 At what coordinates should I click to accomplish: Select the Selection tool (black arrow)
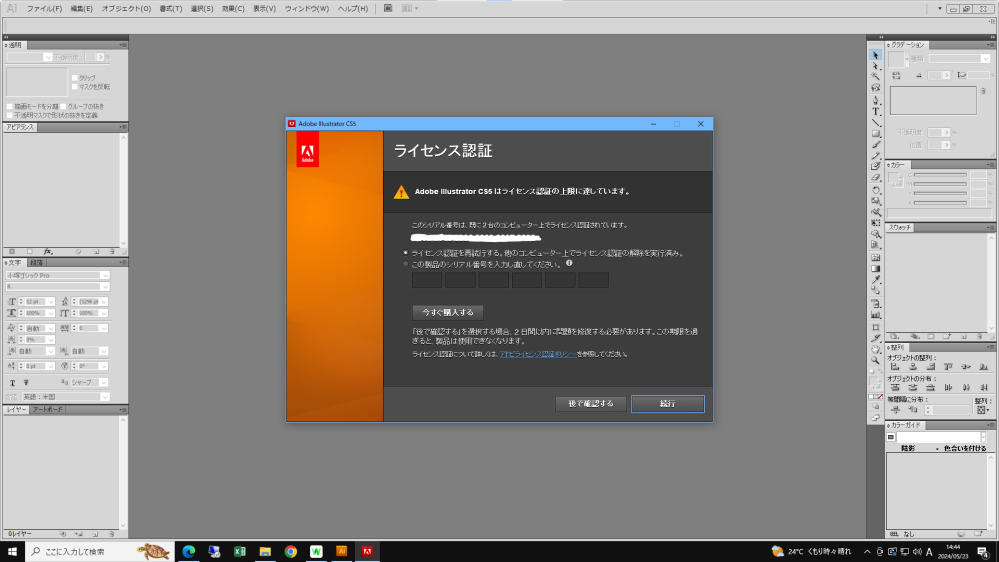pyautogui.click(x=875, y=55)
